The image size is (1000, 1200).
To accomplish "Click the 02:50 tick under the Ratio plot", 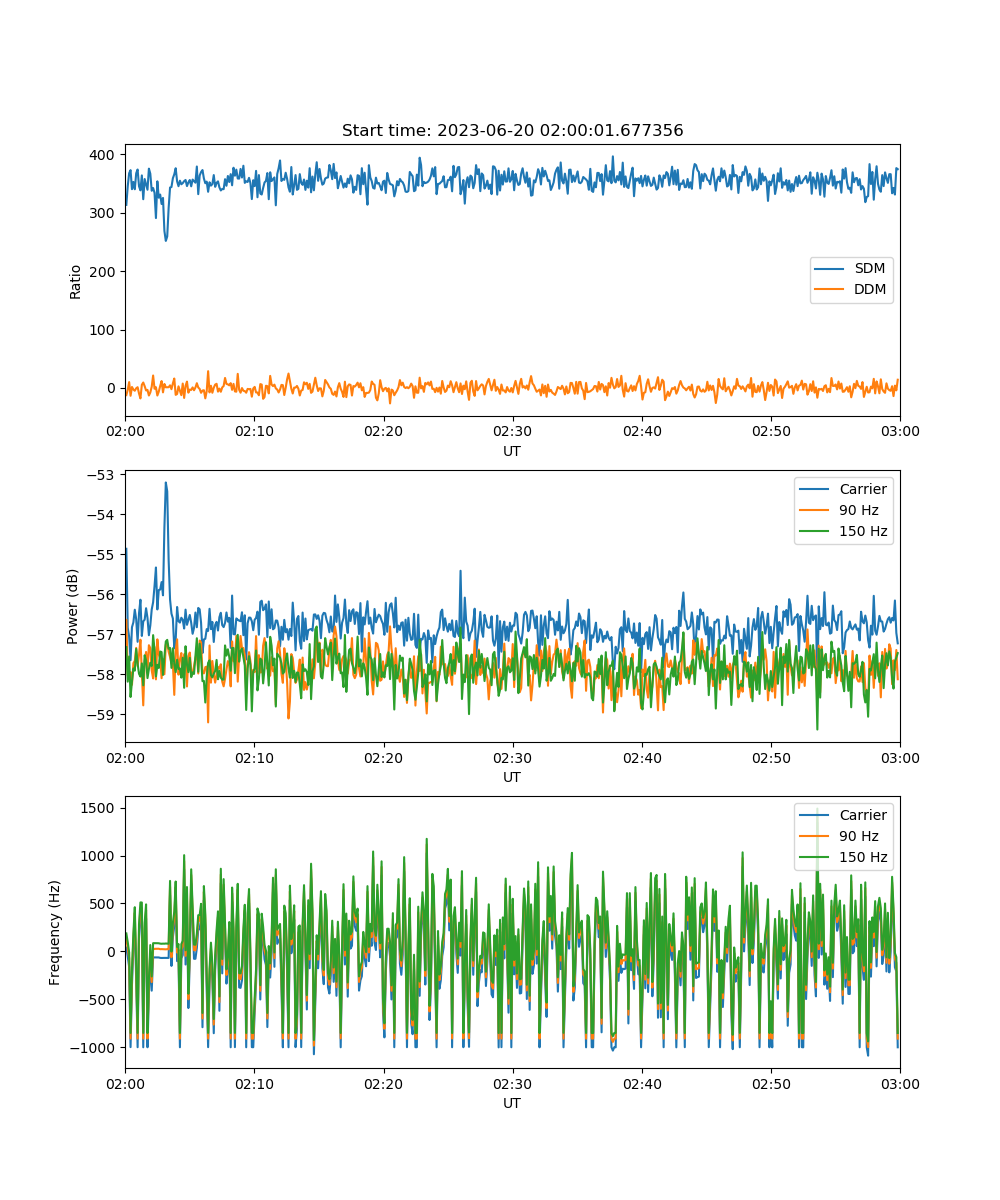I will click(771, 431).
